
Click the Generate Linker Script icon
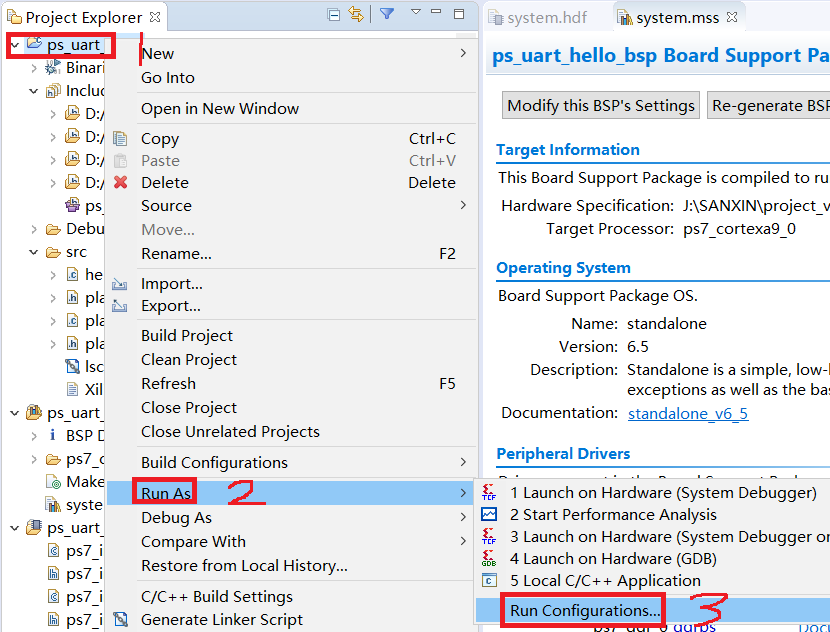pos(121,620)
